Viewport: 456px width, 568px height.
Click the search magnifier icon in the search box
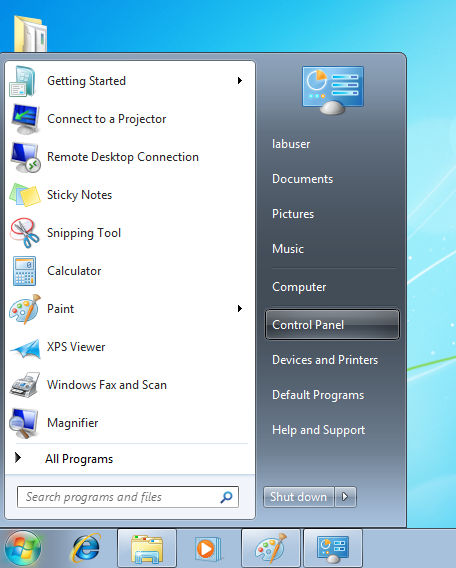(x=226, y=497)
